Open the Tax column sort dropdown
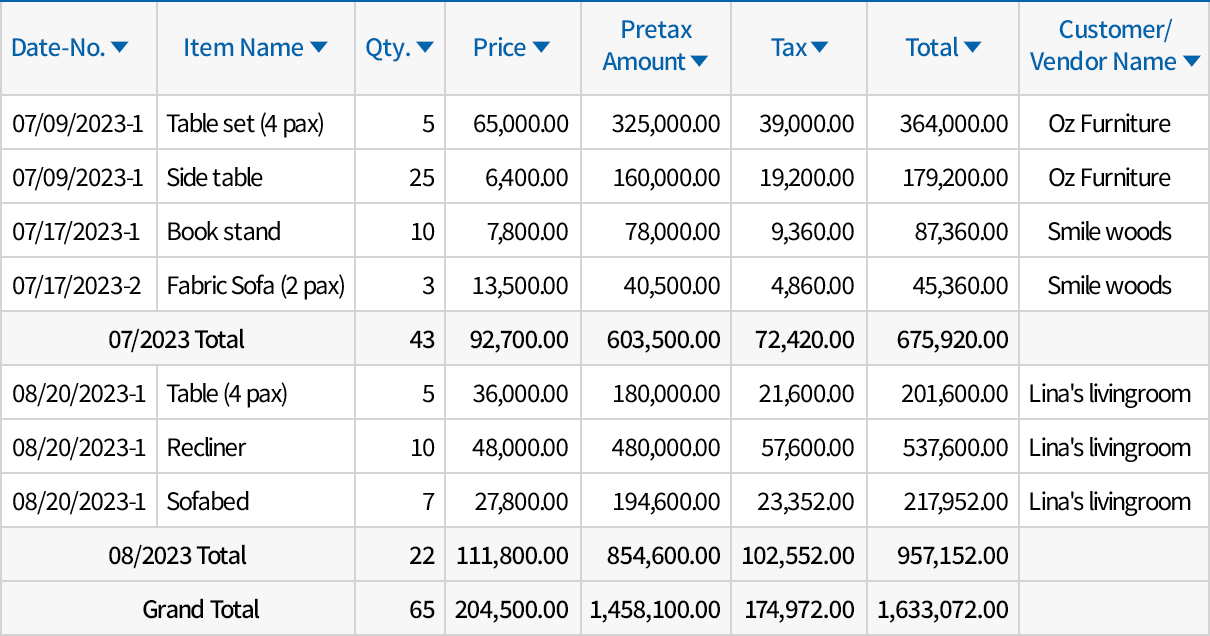Viewport: 1210px width, 636px height. [822, 46]
